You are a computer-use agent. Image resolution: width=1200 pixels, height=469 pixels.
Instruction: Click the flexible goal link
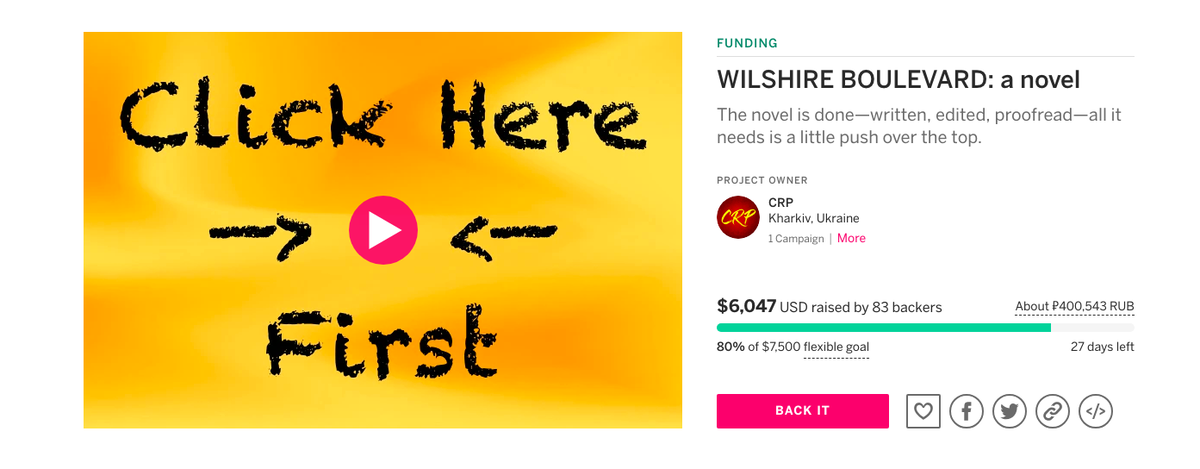836,347
